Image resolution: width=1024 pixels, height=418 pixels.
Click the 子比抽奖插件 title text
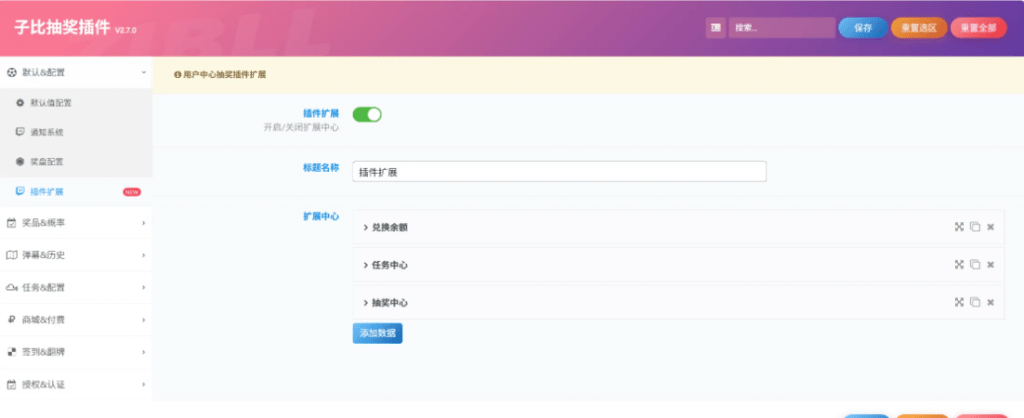(x=62, y=27)
